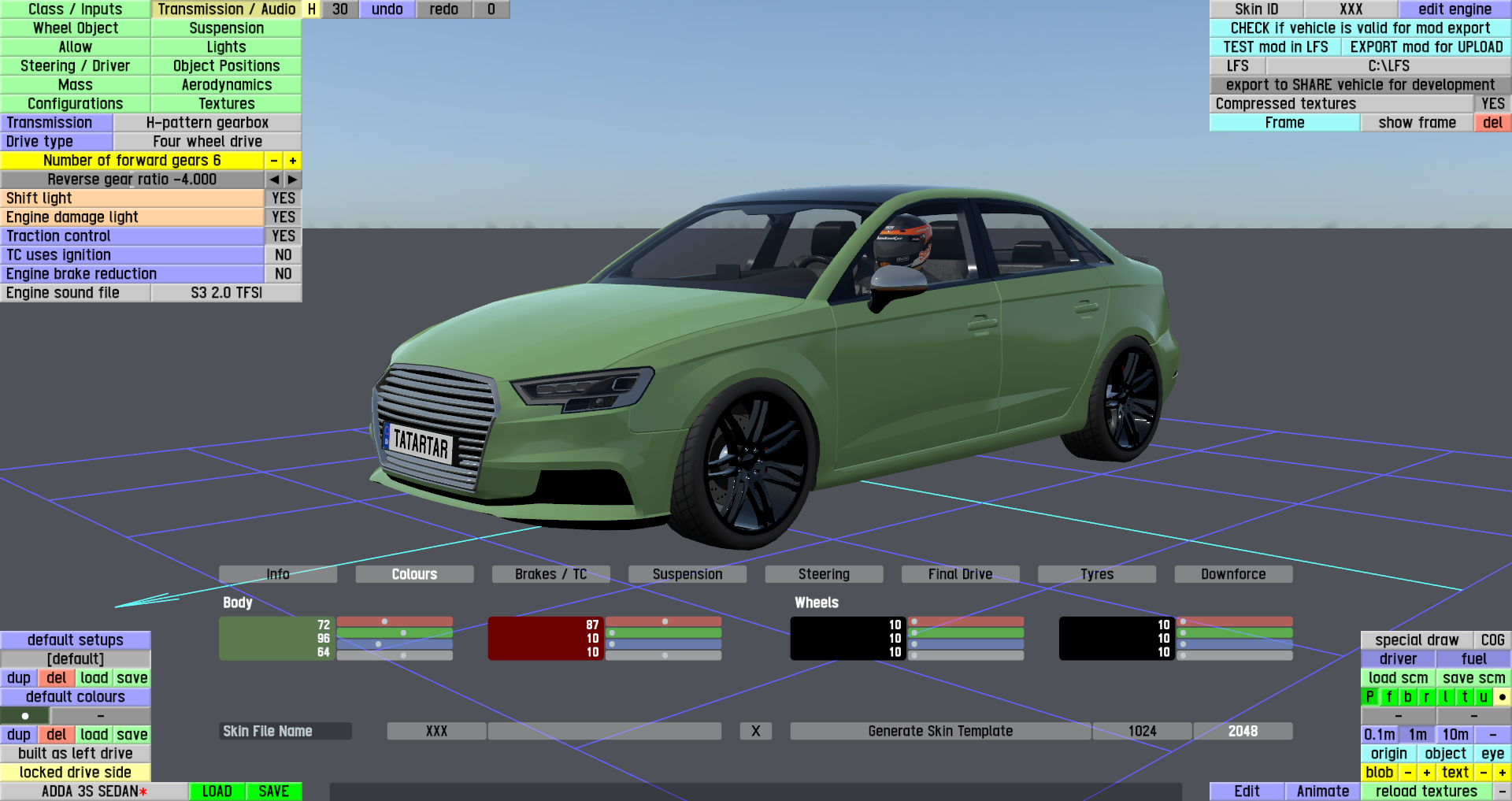The image size is (1512, 801).
Task: Click the eye view button
Action: (x=1493, y=754)
